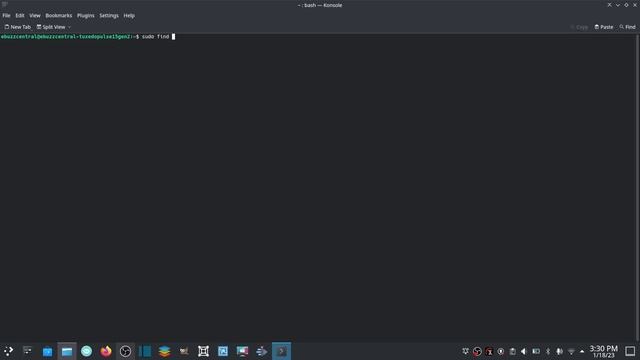
Task: Click the Paste toolbar button
Action: (604, 27)
